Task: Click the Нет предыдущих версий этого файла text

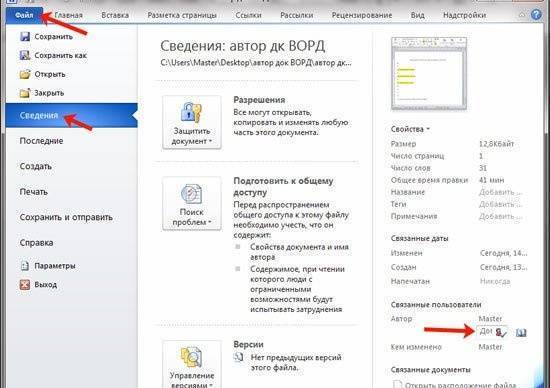Action: [x=296, y=362]
